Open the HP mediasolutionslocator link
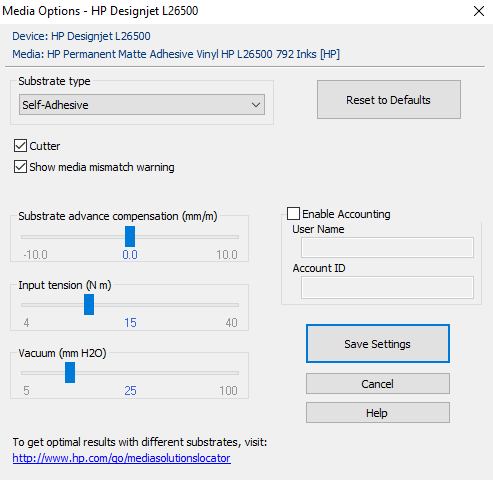Screen dimensions: 493x480 121,458
